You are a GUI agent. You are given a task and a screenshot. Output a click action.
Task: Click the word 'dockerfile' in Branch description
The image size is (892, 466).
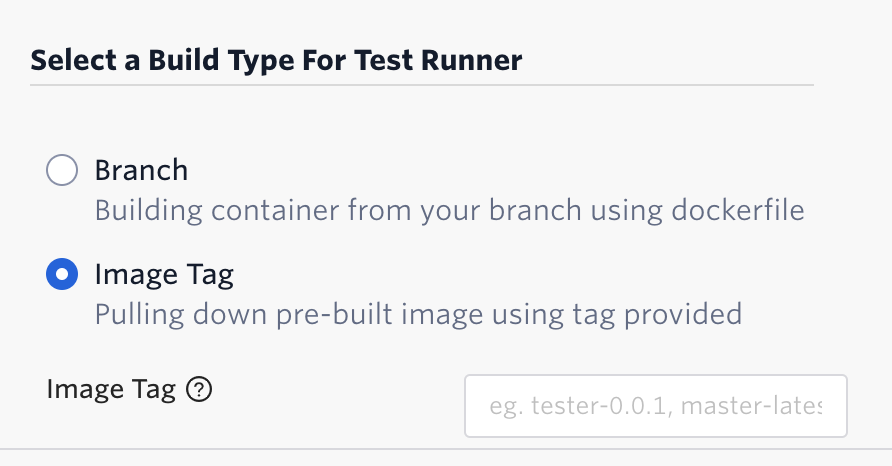738,210
